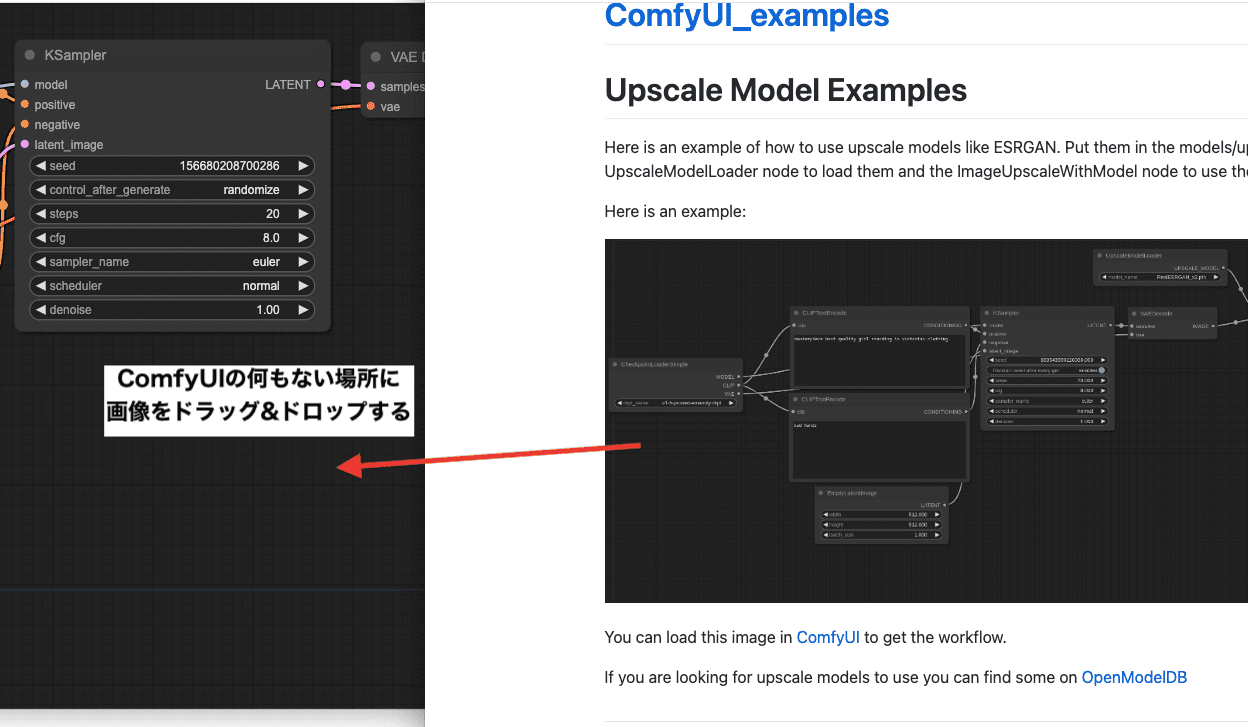Increase steps using the right arrow
1248x727 pixels.
point(303,213)
